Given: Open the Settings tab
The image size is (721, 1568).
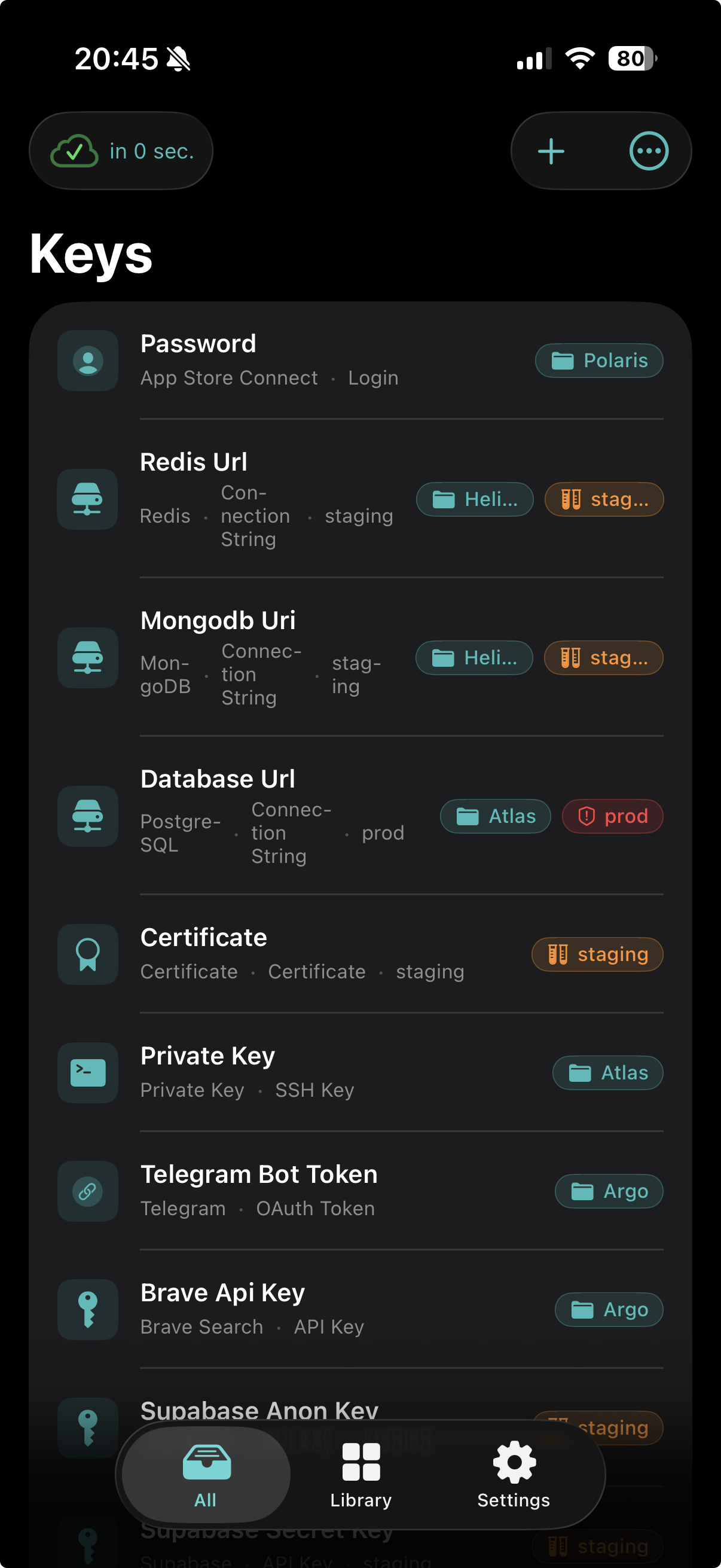Looking at the screenshot, I should tap(514, 1474).
